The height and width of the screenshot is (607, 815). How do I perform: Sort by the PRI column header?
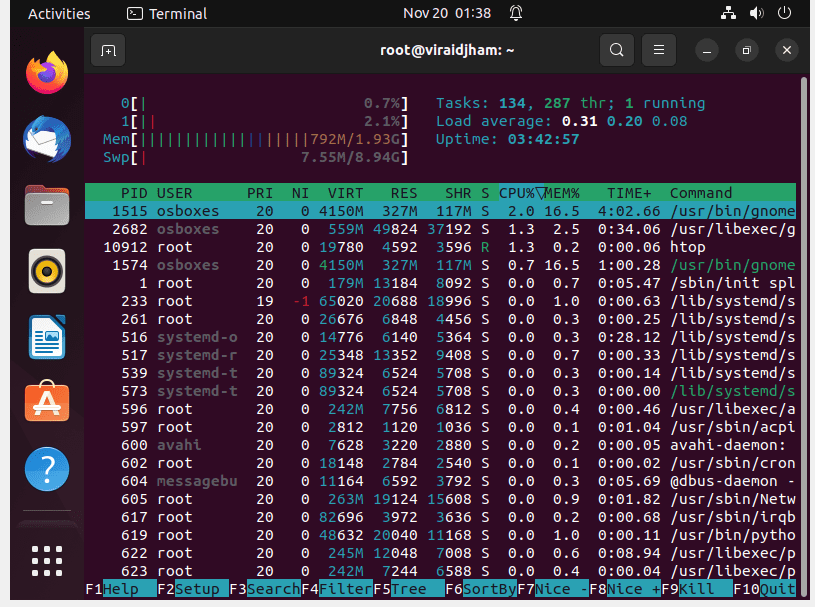pos(260,193)
